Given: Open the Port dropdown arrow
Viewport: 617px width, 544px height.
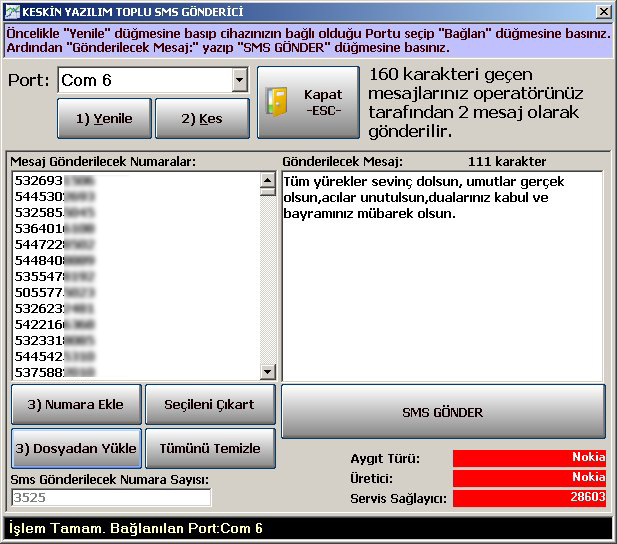Looking at the screenshot, I should click(239, 81).
